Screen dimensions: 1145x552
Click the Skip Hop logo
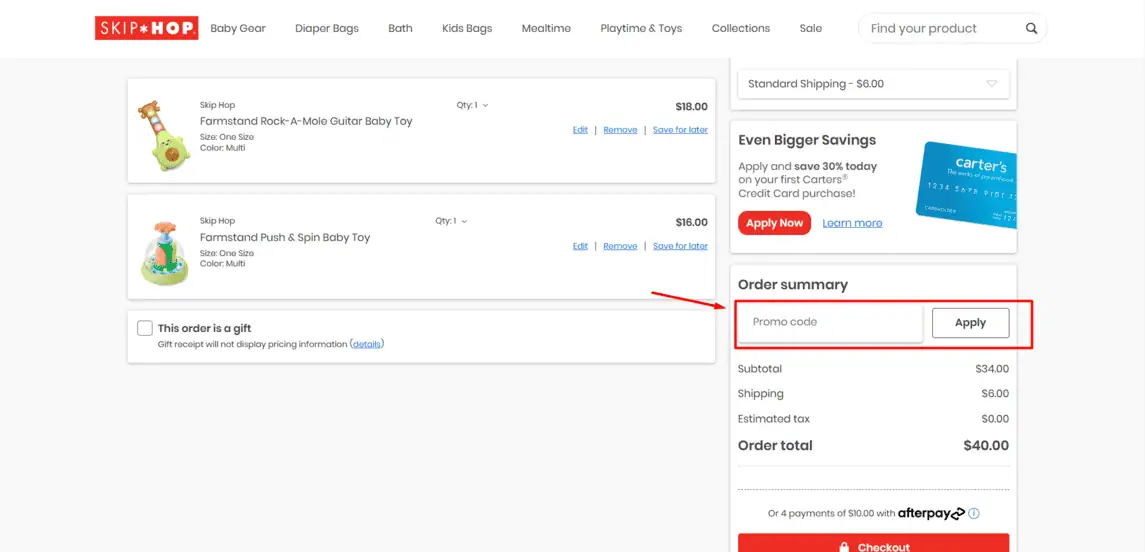pos(146,28)
